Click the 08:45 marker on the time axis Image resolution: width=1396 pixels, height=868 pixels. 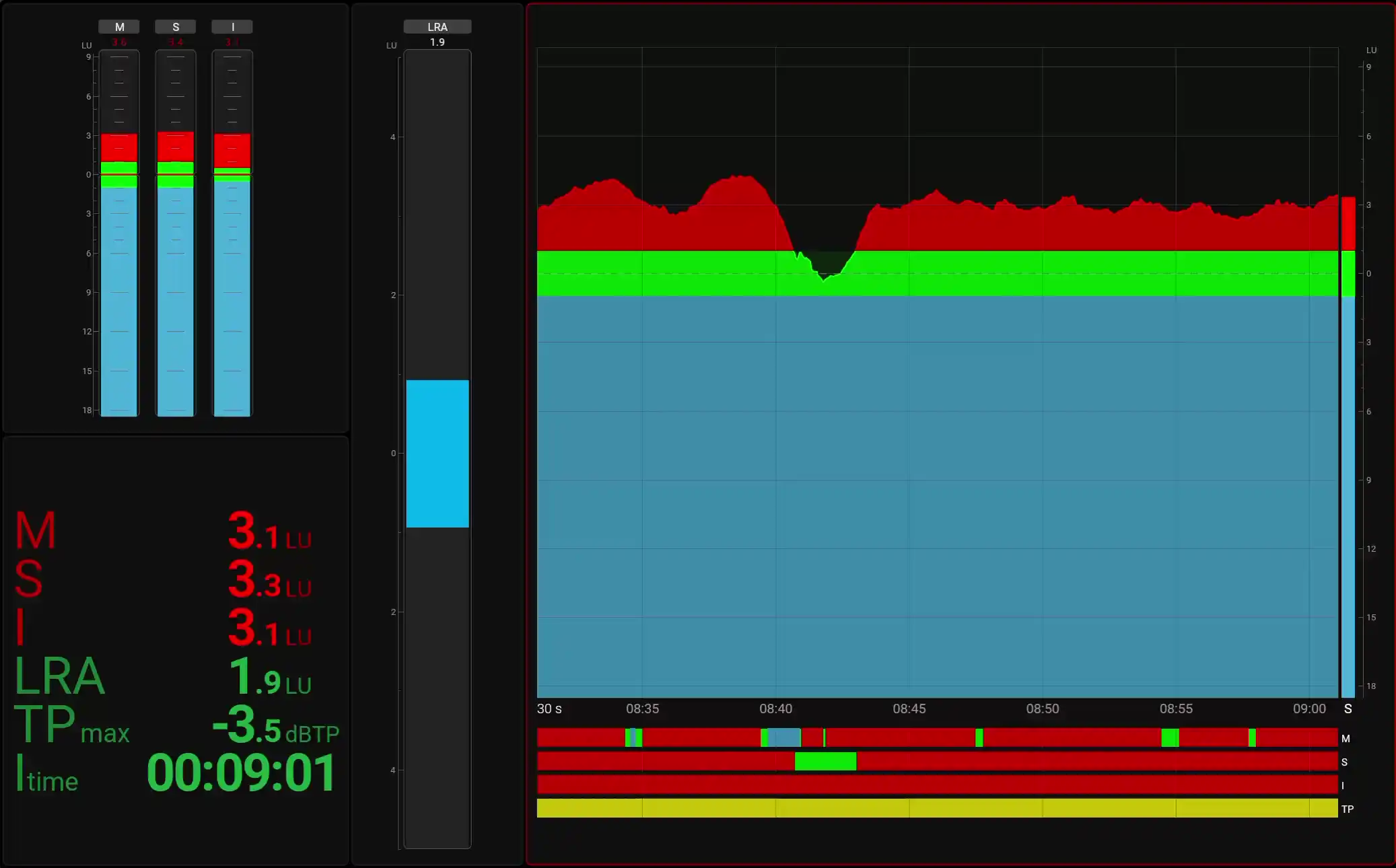coord(909,709)
